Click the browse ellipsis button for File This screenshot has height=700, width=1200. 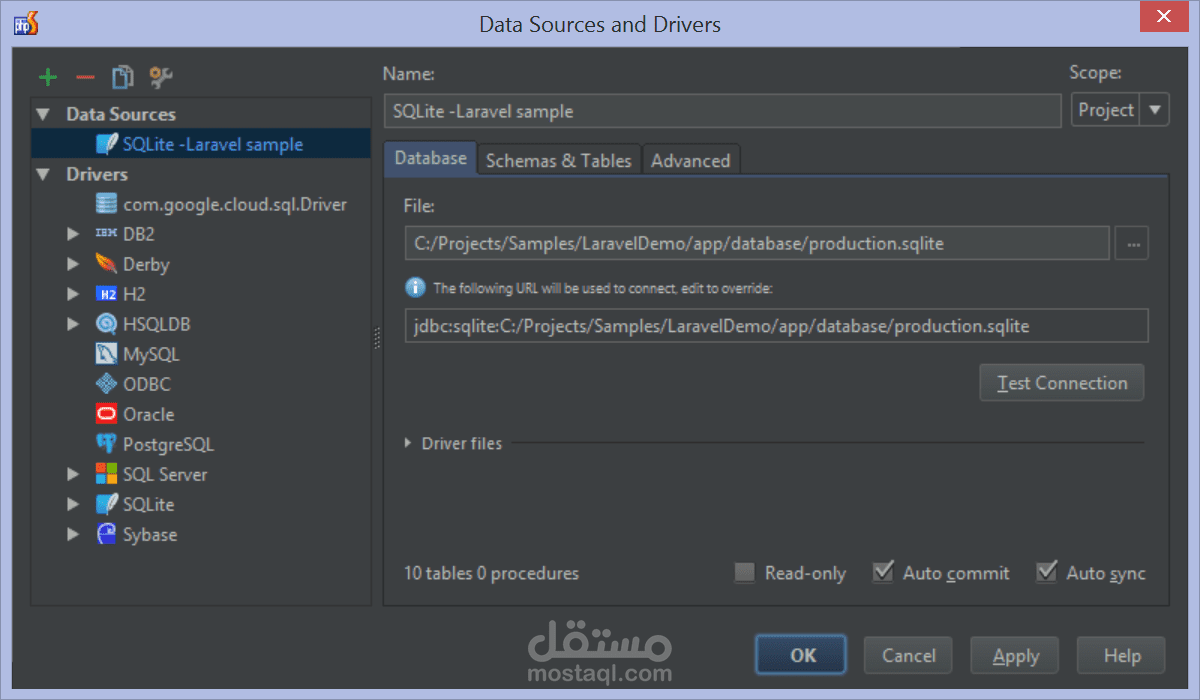click(x=1132, y=243)
